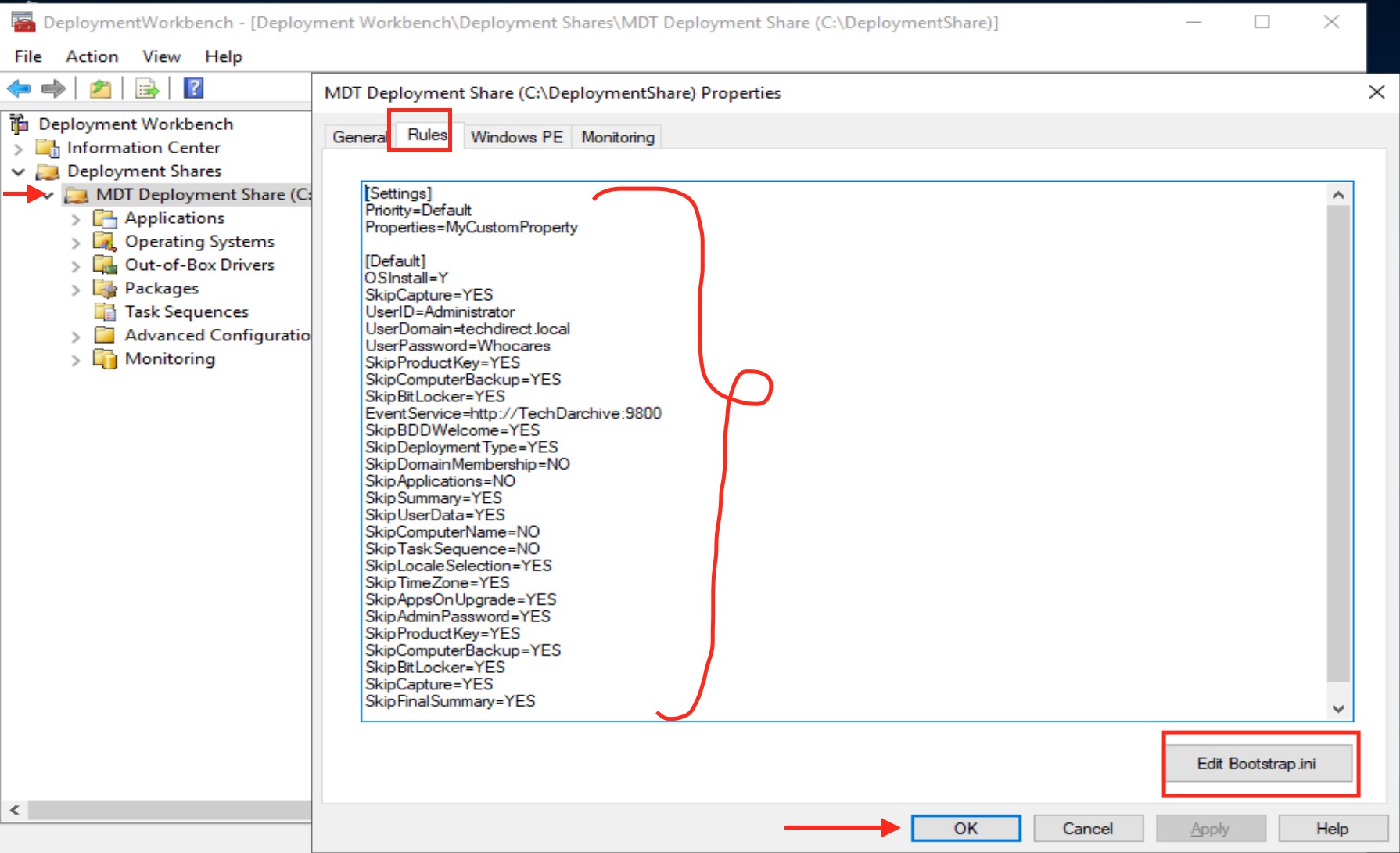
Task: Expand the Out-of-Box Drivers tree node
Action: pos(76,265)
